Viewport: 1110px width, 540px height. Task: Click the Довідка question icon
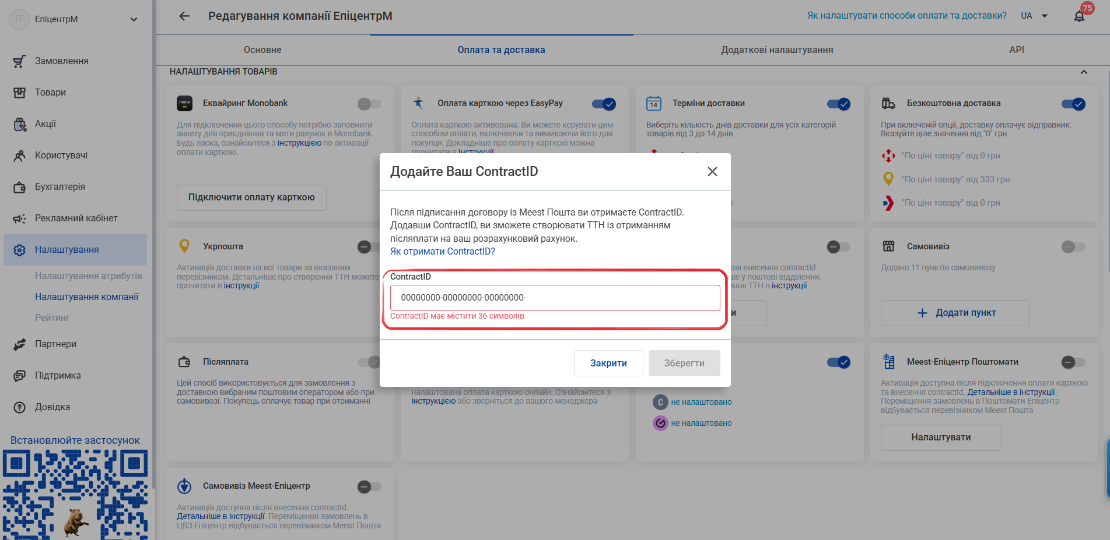click(20, 407)
